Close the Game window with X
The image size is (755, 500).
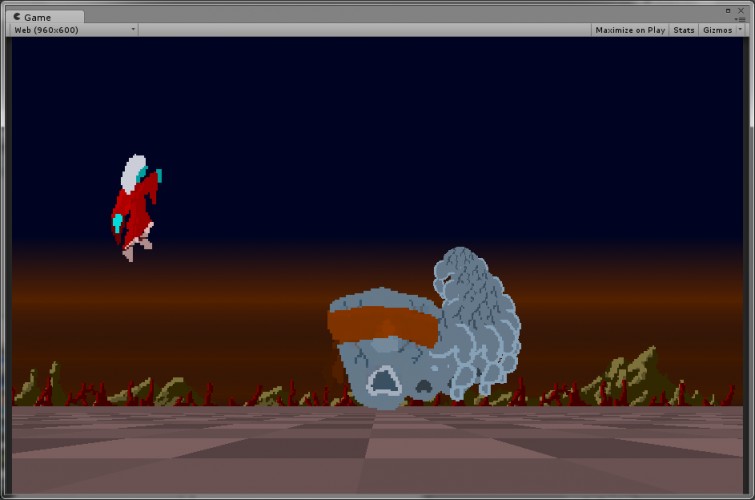[741, 11]
